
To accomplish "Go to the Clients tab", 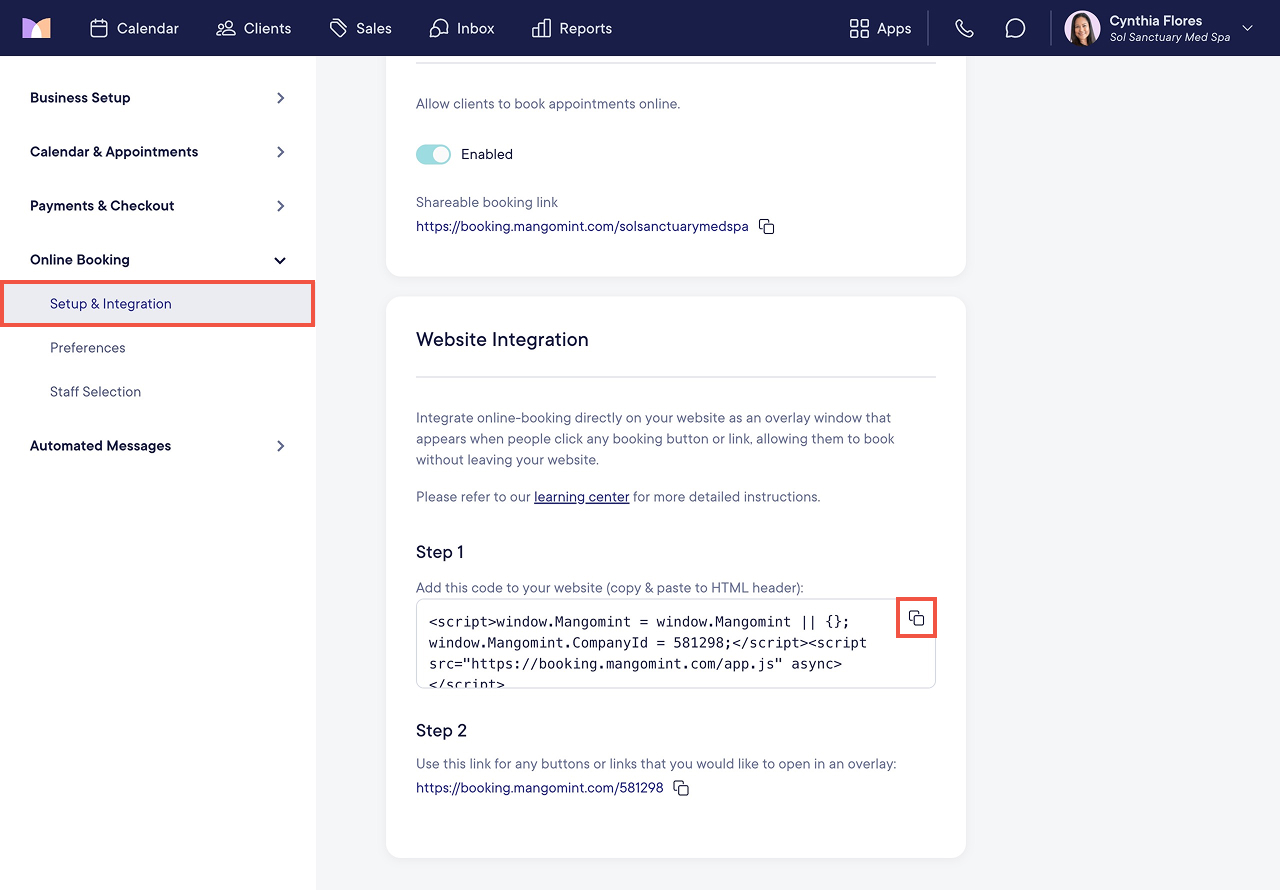I will pos(254,28).
